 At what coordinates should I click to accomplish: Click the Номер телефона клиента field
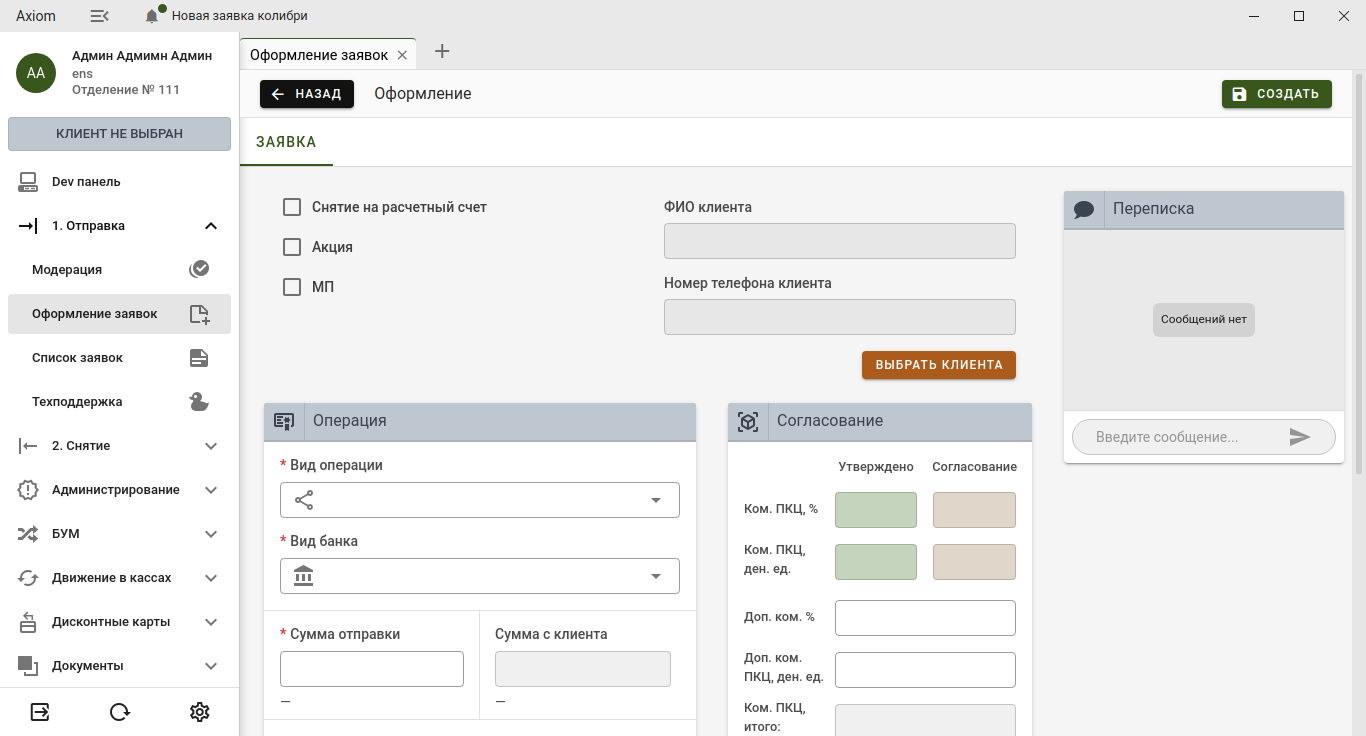click(840, 317)
